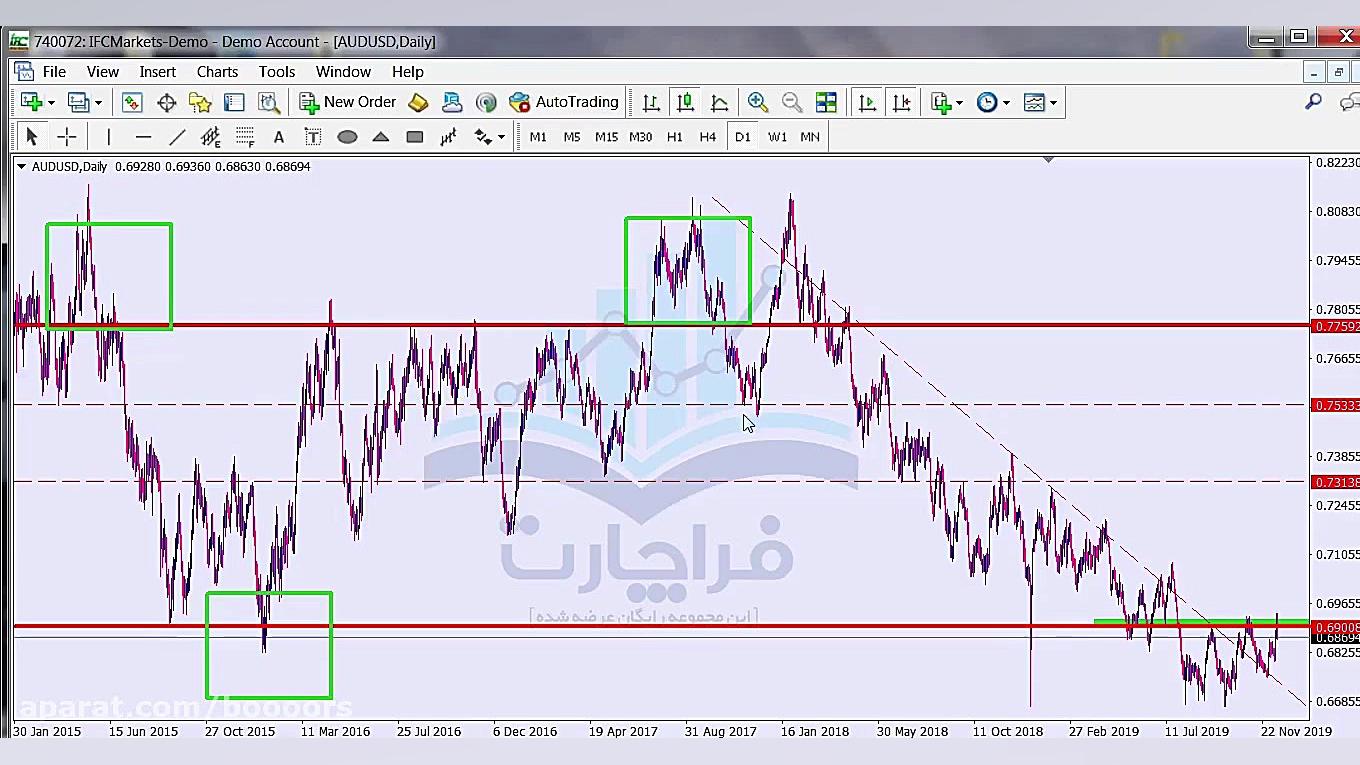Select the Trendline tool
This screenshot has height=765, width=1360.
pyautogui.click(x=177, y=137)
